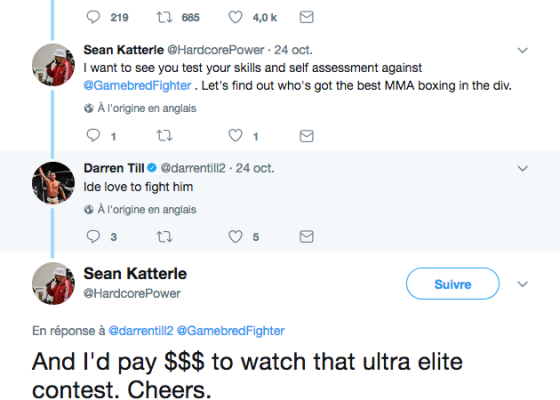Viewport: 560px width, 400px height.
Task: Send Darren Till's tweet by message envelope
Action: (306, 236)
